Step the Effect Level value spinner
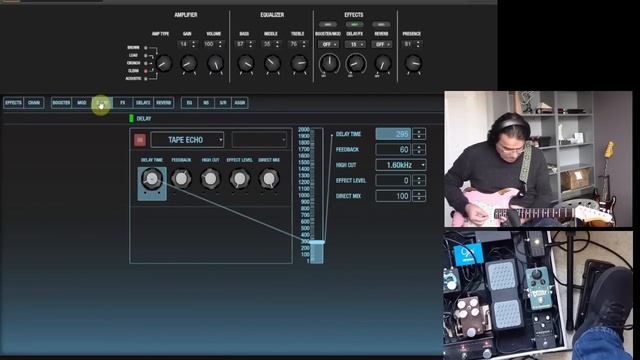Image resolution: width=640 pixels, height=360 pixels. coord(419,180)
